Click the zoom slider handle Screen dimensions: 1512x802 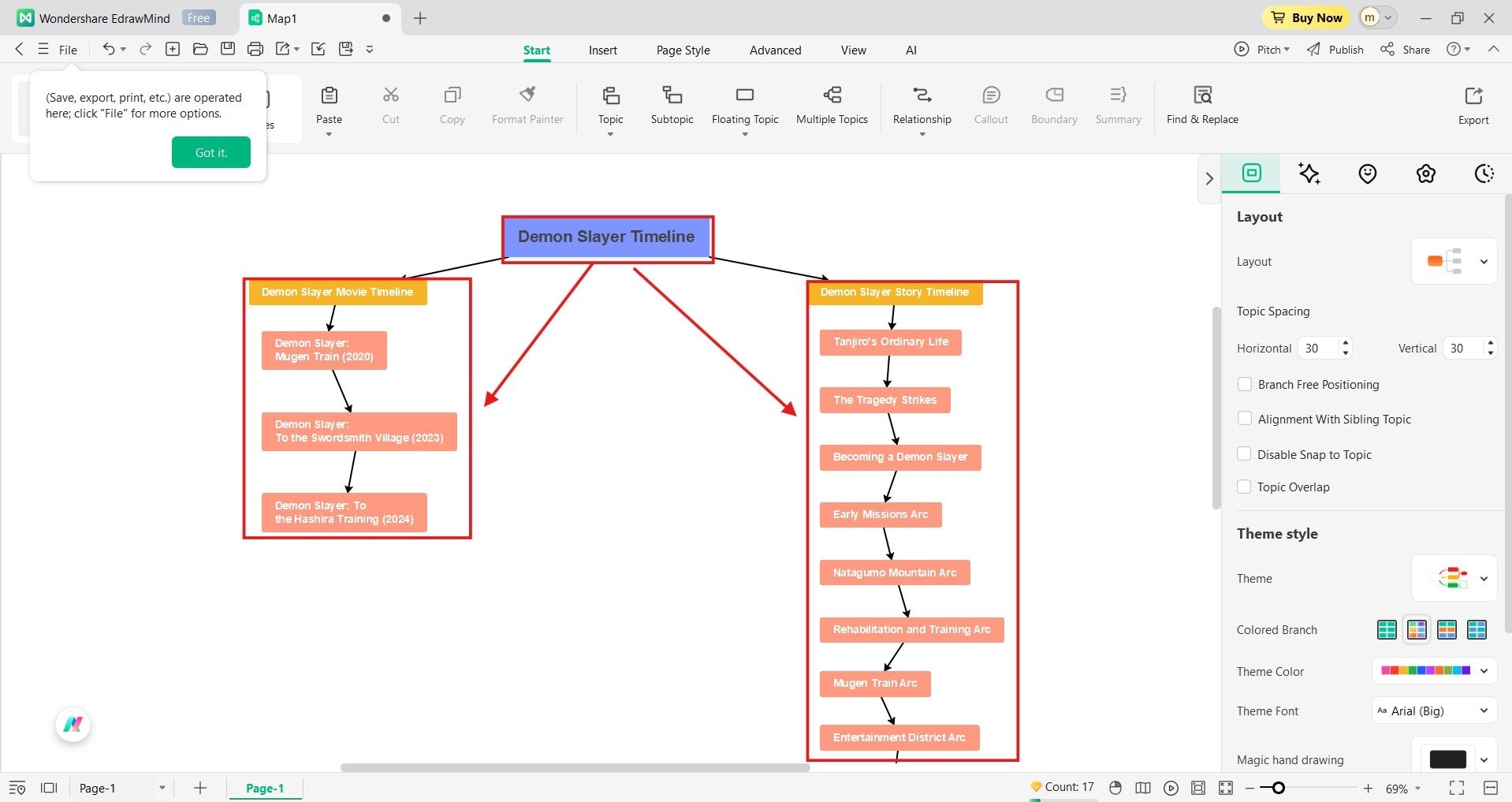click(x=1278, y=788)
